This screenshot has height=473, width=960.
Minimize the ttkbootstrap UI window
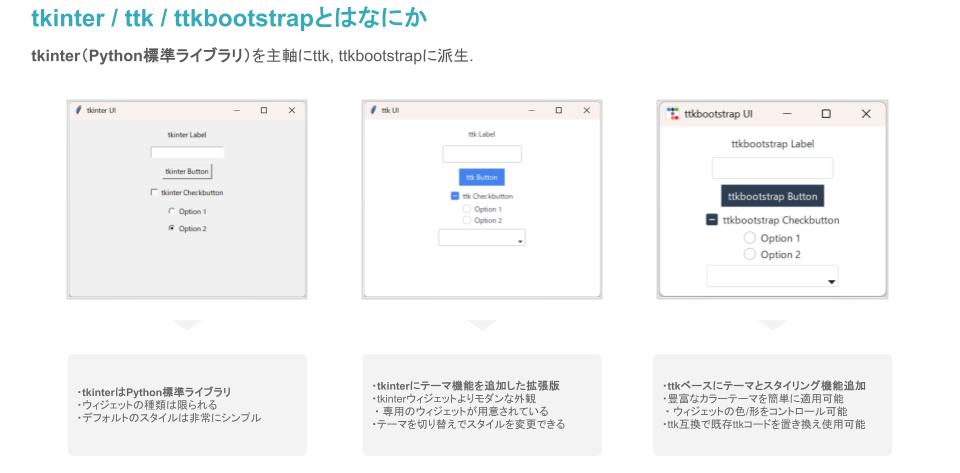pos(787,114)
